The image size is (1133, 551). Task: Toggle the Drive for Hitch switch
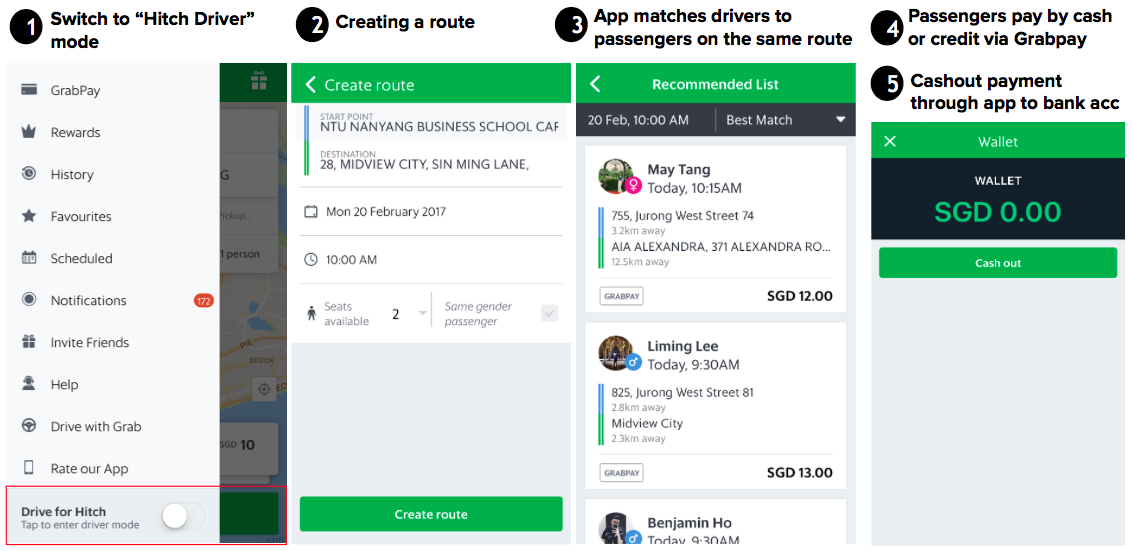183,516
